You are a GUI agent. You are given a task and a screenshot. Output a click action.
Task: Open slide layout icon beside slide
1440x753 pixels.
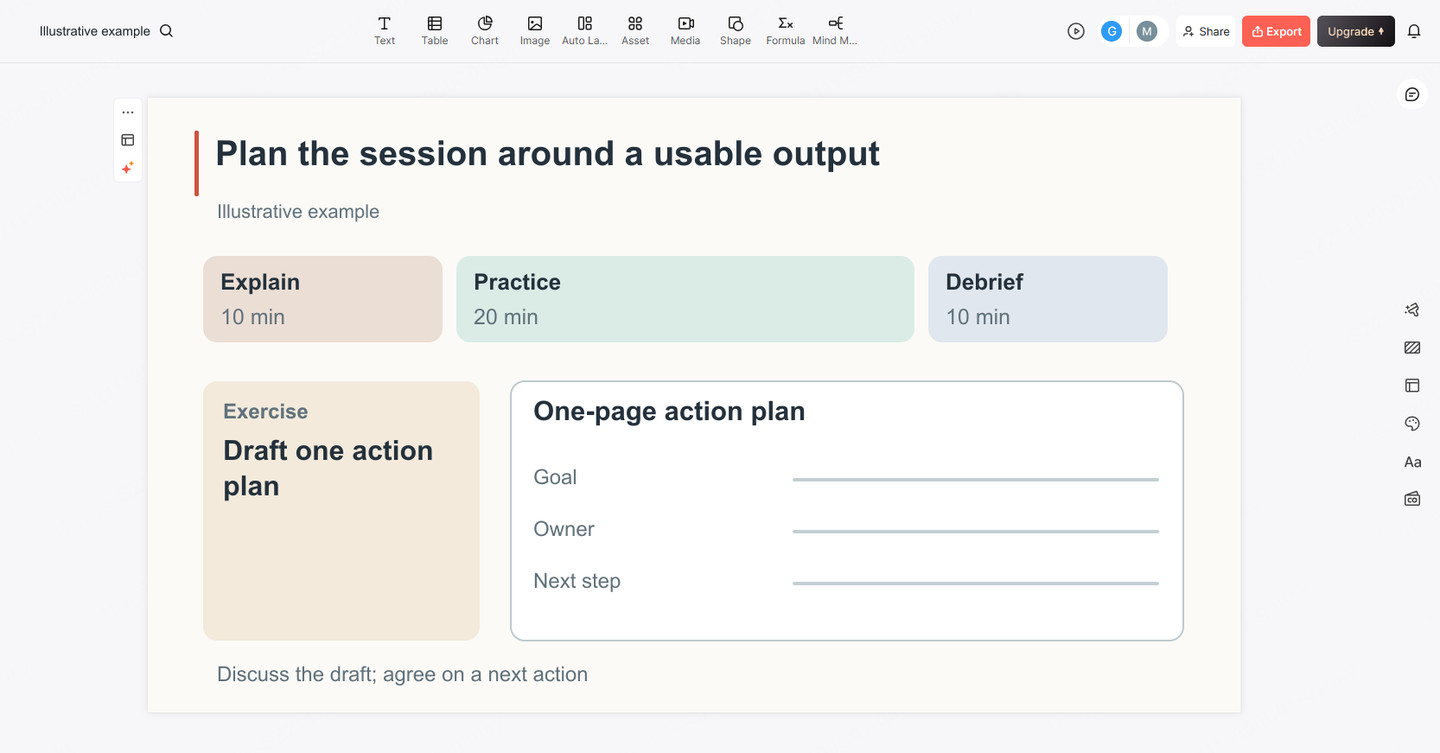tap(128, 140)
